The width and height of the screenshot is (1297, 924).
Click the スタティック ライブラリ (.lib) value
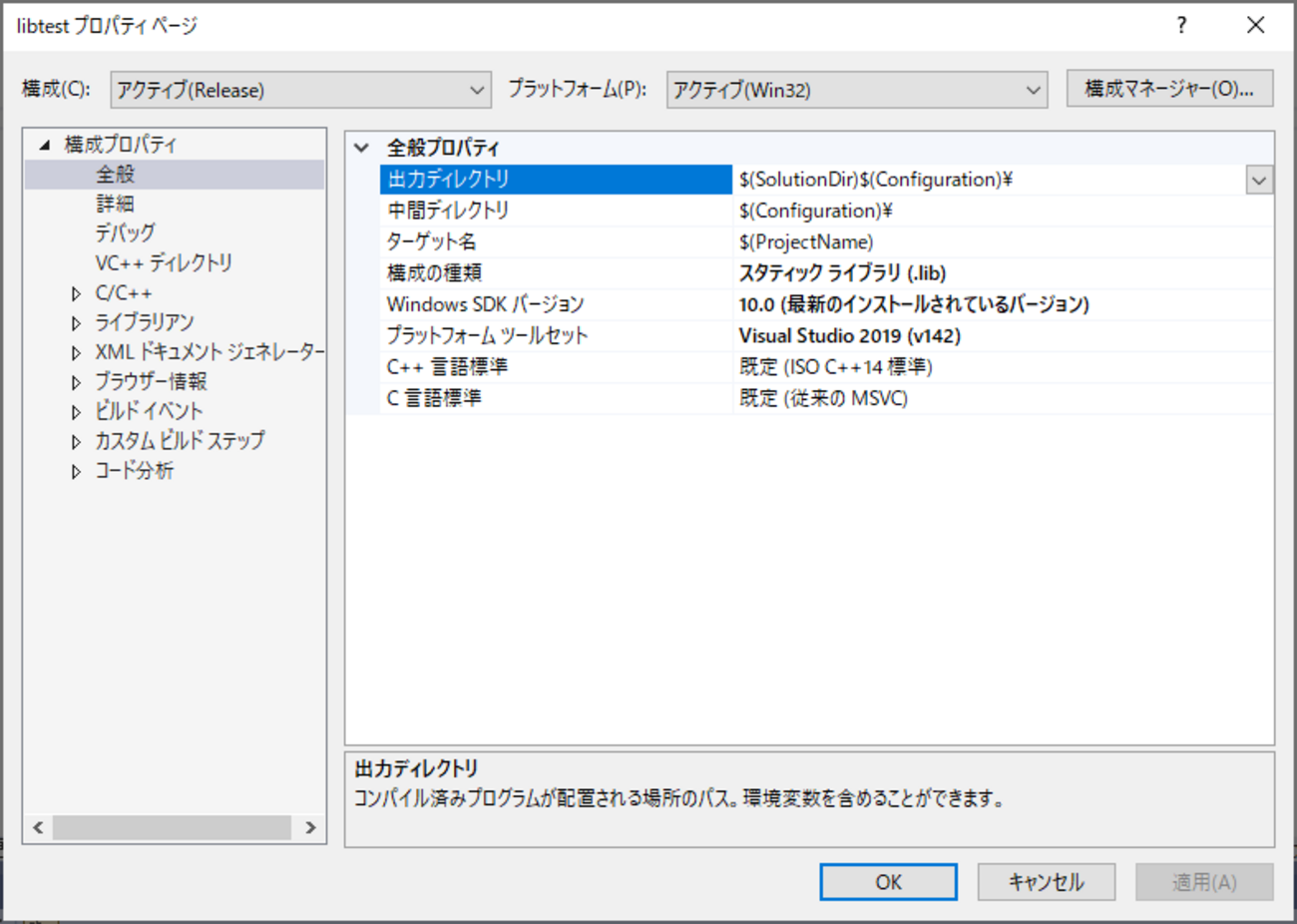coord(1003,273)
